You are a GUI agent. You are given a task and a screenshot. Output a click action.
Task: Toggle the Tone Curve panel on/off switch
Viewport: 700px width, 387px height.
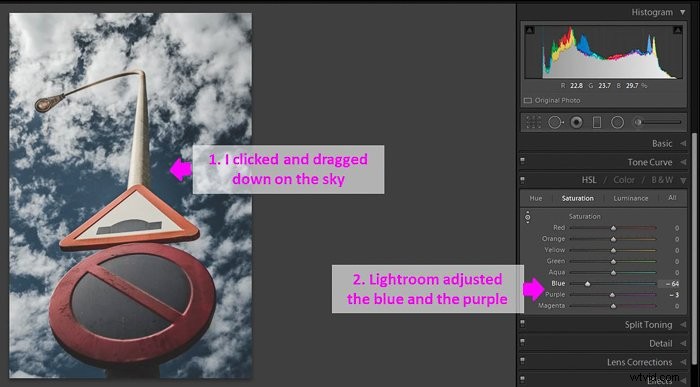(522, 161)
